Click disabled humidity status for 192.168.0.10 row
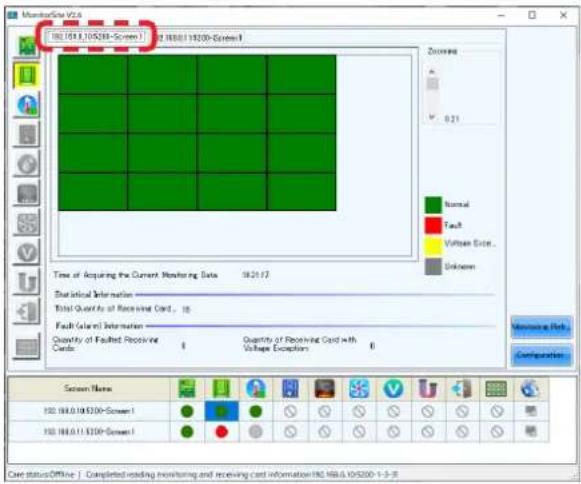581x484 pixels. (290, 411)
